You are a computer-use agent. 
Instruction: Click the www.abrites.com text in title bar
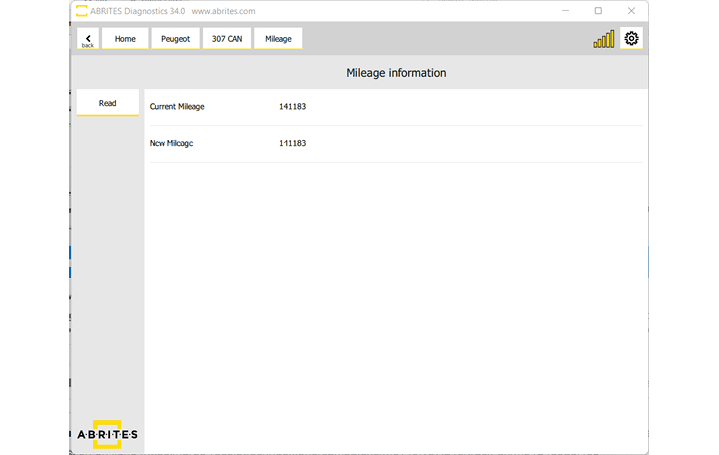(x=223, y=11)
